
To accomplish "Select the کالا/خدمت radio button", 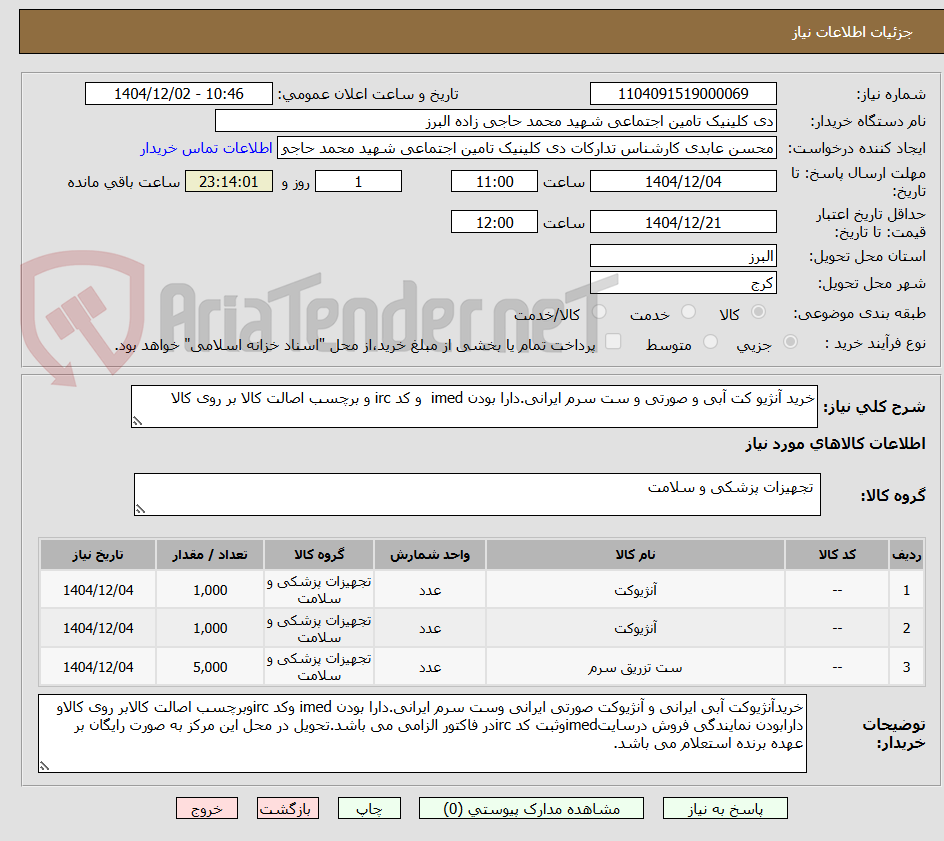I will click(599, 312).
